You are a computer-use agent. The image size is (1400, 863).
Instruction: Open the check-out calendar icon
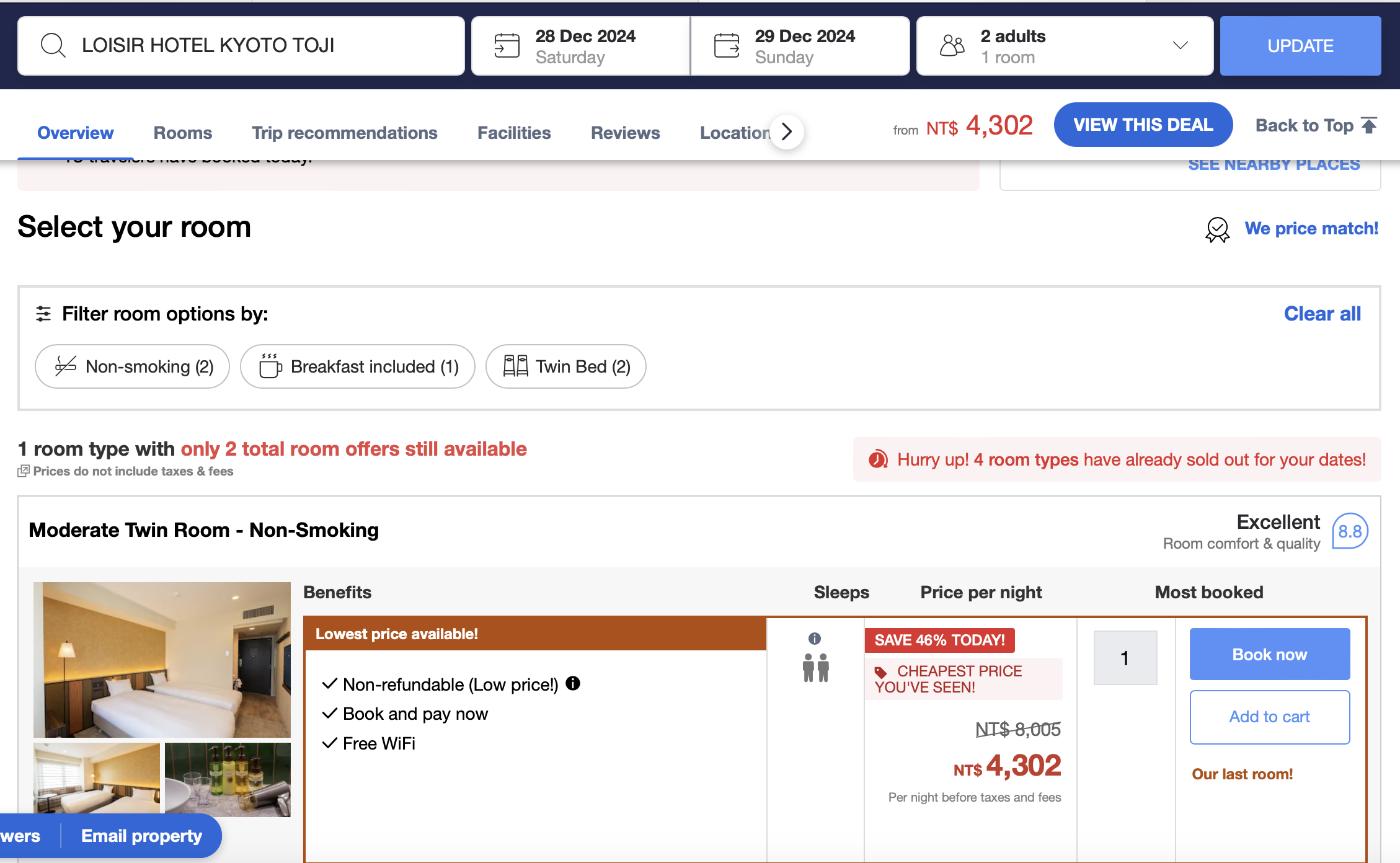(x=727, y=46)
